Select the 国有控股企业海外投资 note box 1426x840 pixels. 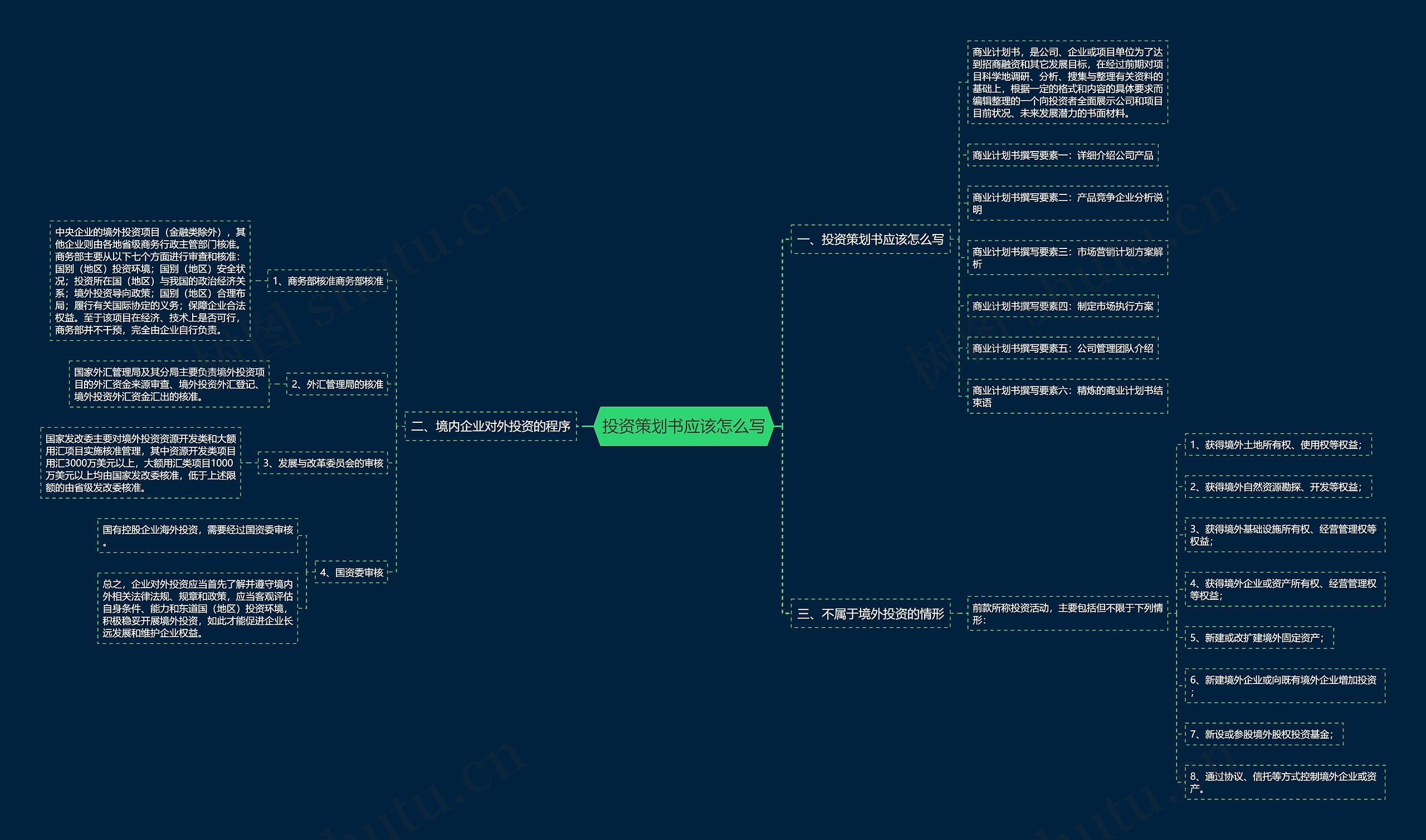[198, 535]
